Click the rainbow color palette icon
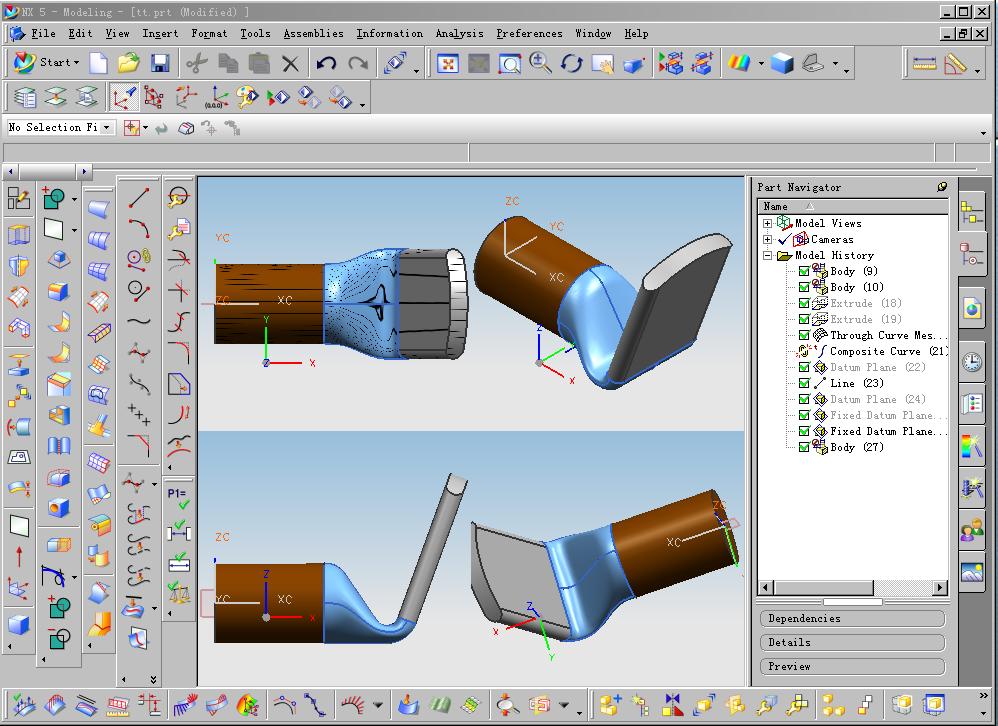Screen dimensions: 998x726 [x=740, y=64]
